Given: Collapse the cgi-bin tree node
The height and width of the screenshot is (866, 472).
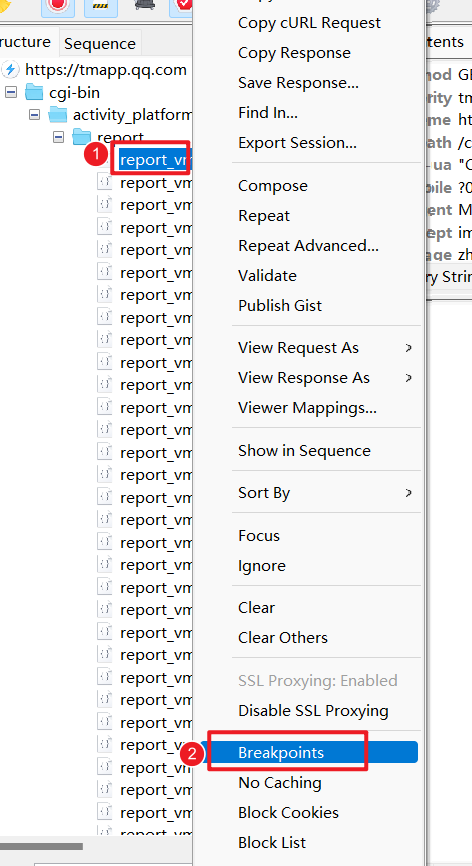Looking at the screenshot, I should tap(10, 92).
